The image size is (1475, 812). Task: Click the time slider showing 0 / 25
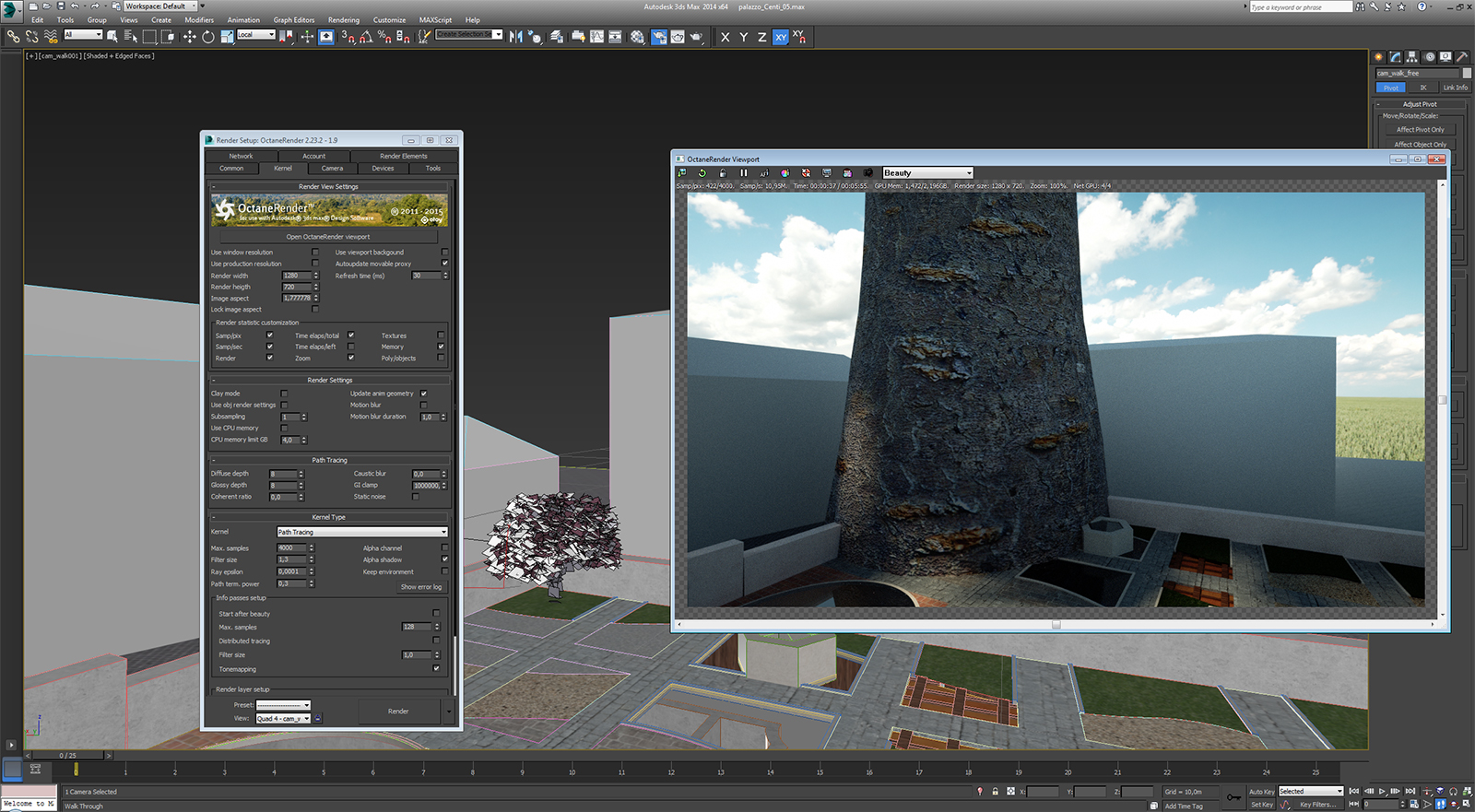[68, 756]
